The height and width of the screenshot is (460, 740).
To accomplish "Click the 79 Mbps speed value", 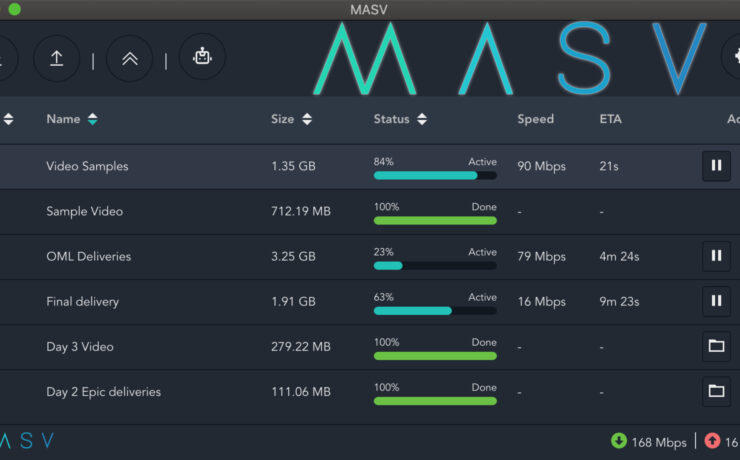I will (541, 257).
